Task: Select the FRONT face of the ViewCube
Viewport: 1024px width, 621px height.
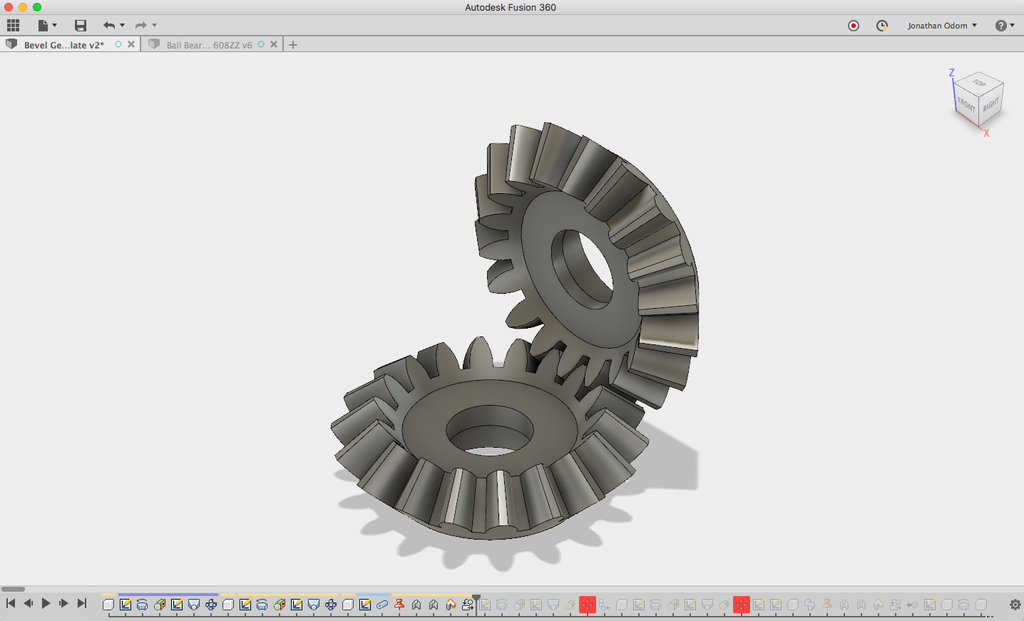Action: point(966,105)
